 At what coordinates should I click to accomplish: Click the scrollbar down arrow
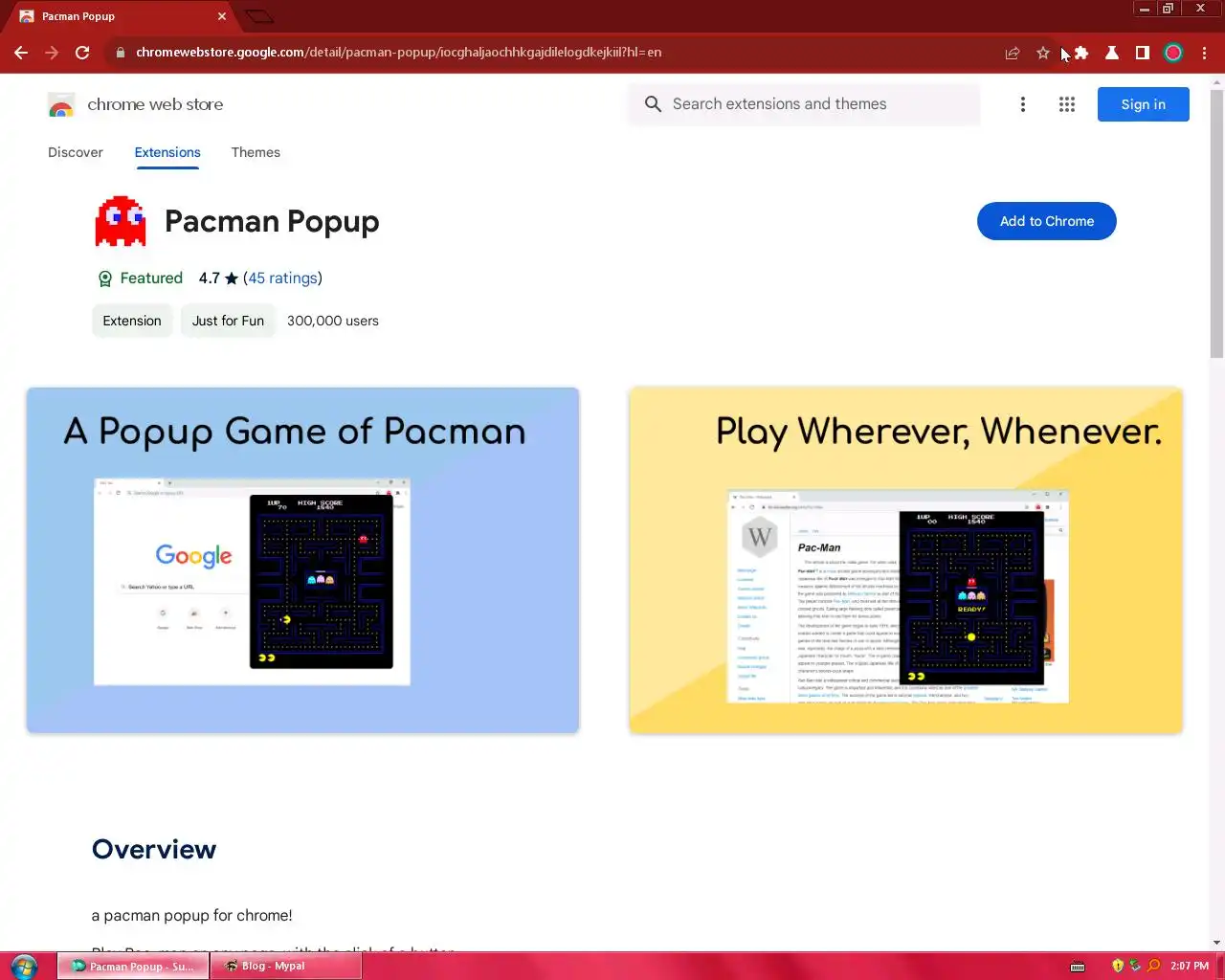point(1216,944)
